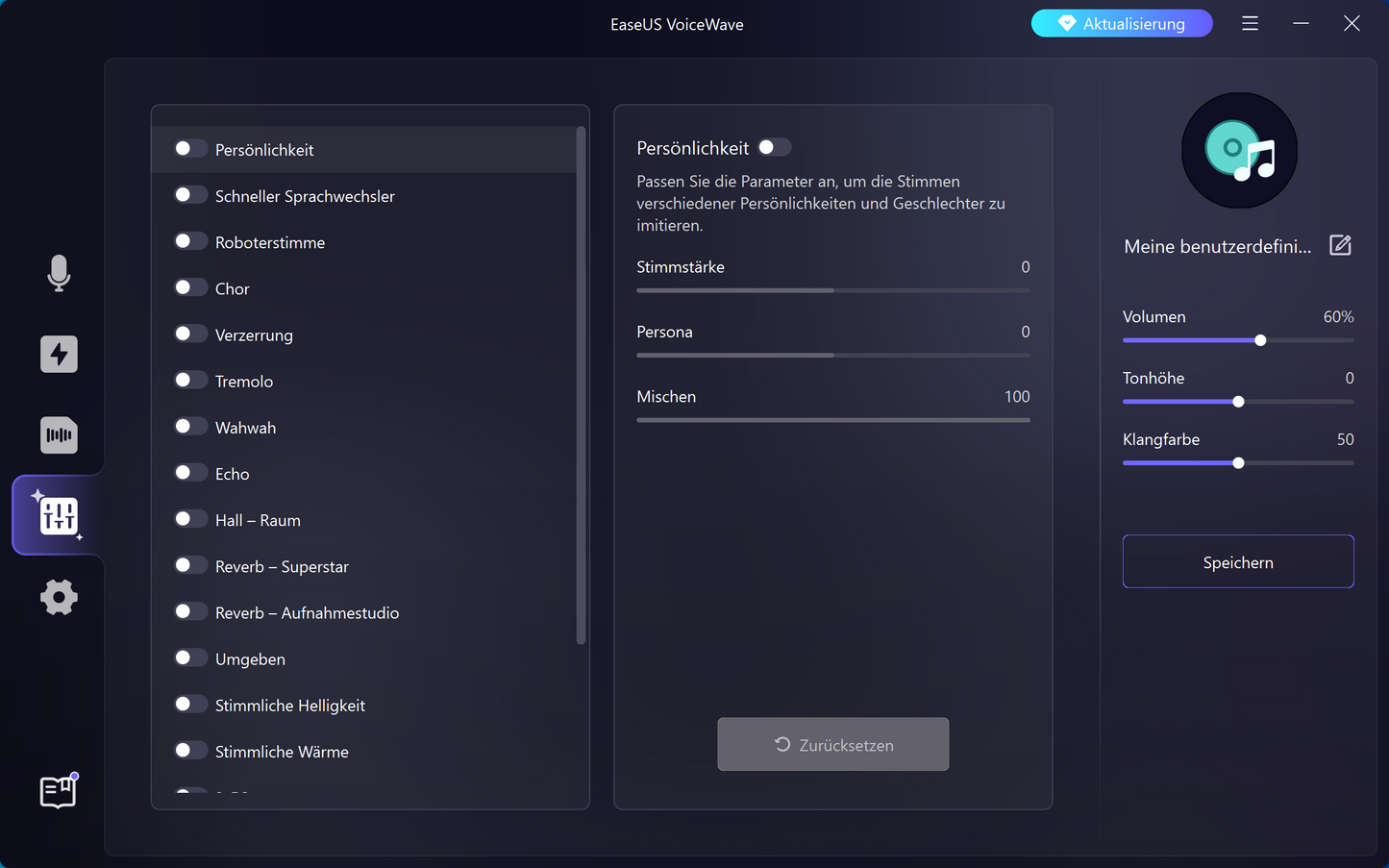Screen dimensions: 1389x868
Task: Open the user guide book icon
Action: pos(59,791)
